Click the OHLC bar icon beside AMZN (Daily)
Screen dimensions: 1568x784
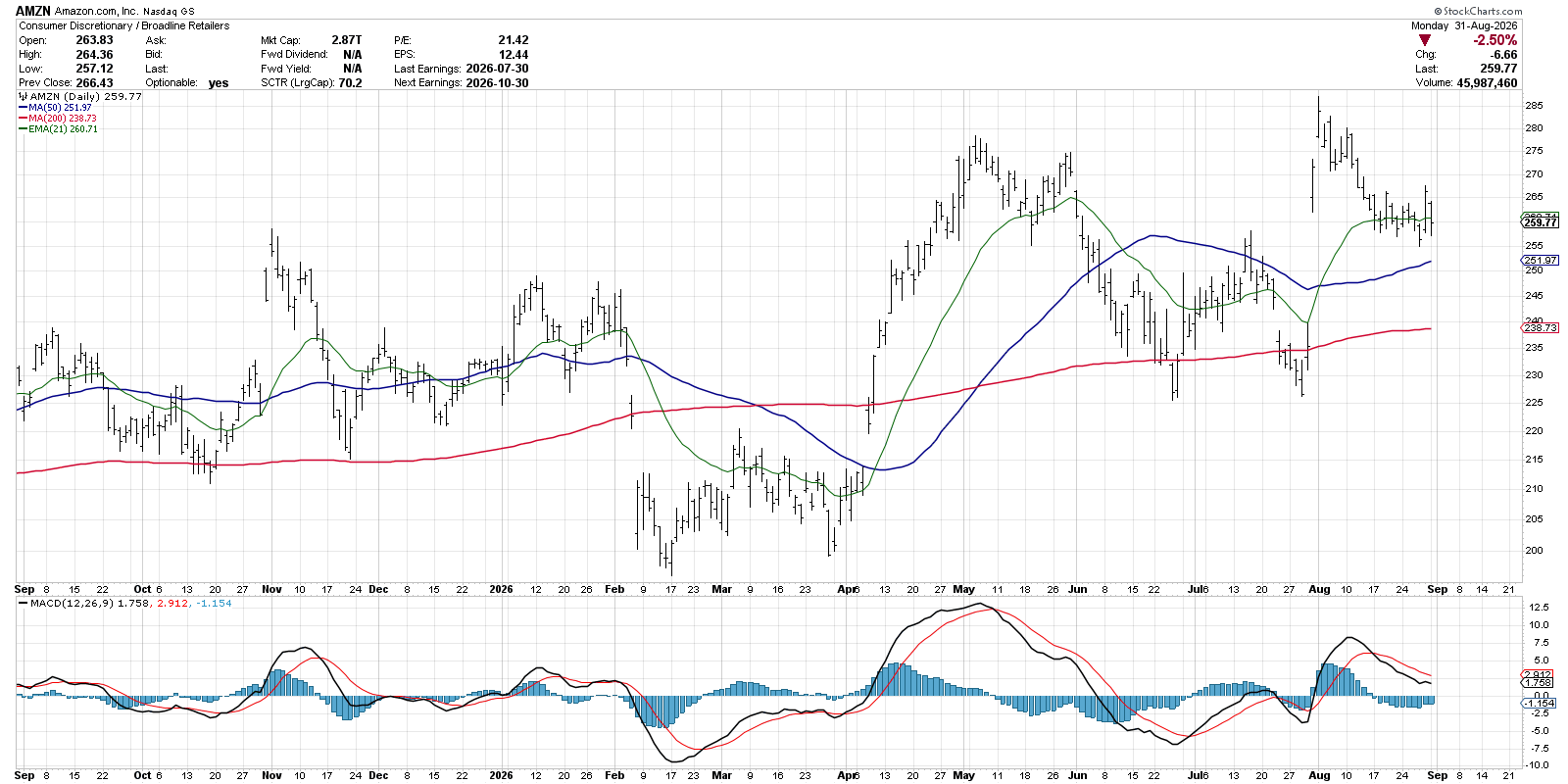click(x=23, y=97)
